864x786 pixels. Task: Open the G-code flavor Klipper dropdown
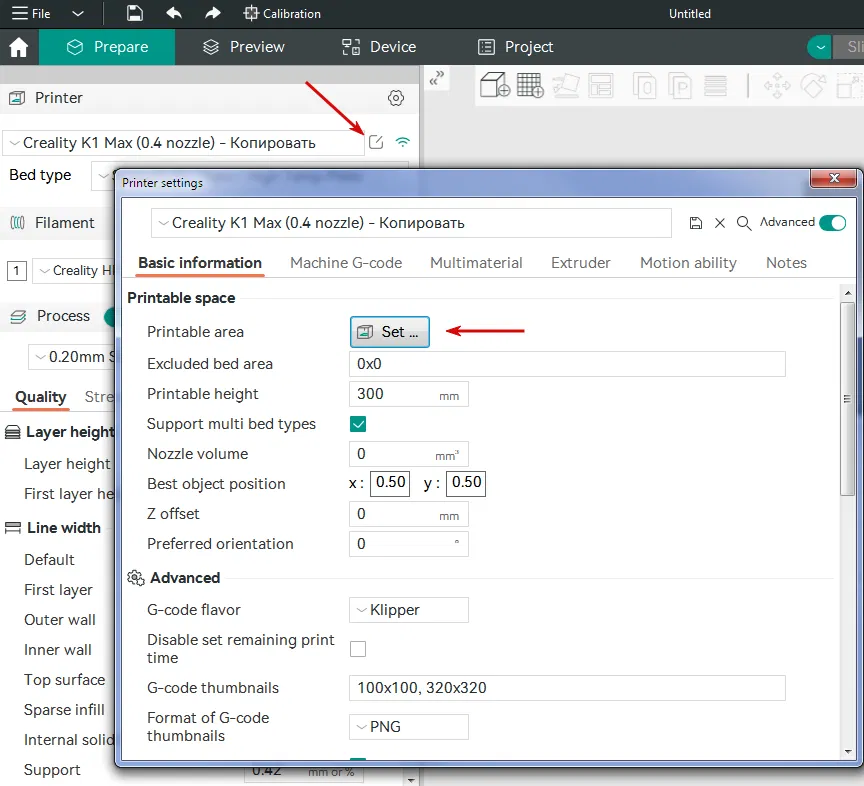[409, 610]
